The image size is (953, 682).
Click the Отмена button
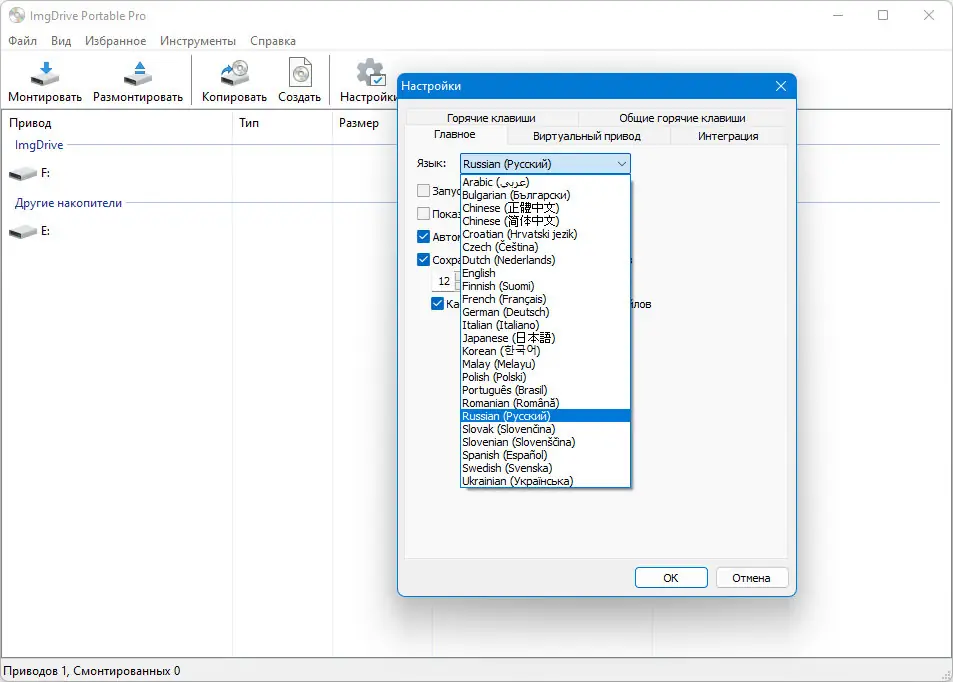751,578
